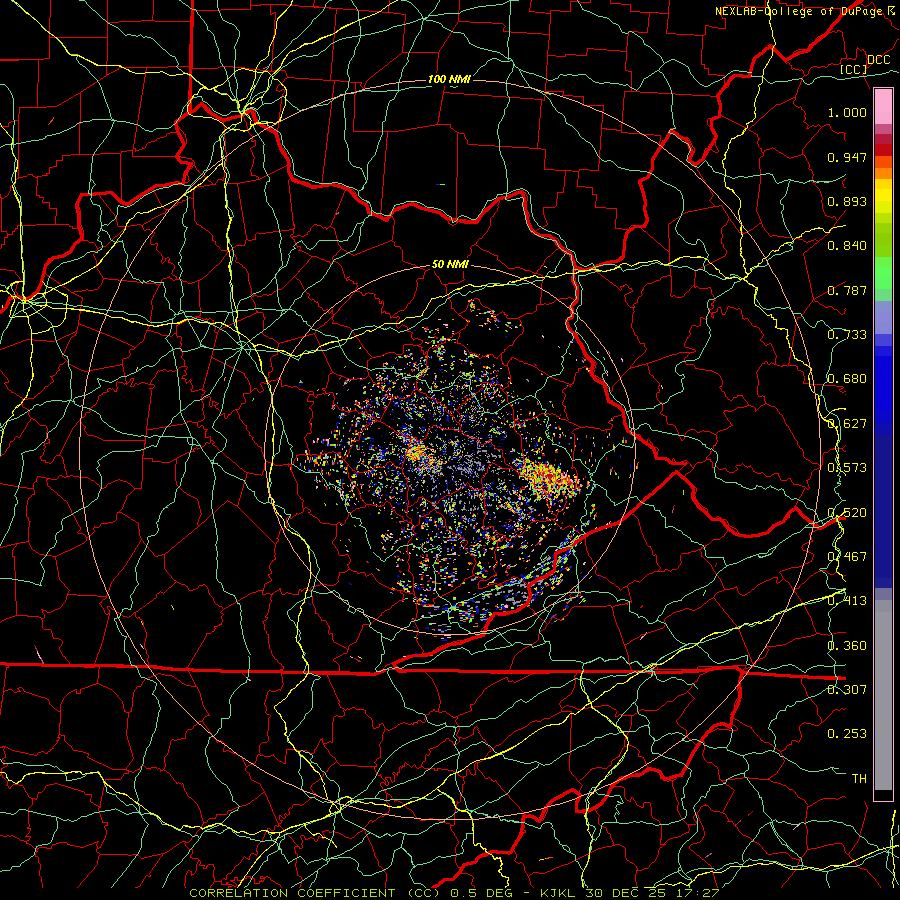
Task: Click the 0.680 scale value
Action: click(x=847, y=379)
